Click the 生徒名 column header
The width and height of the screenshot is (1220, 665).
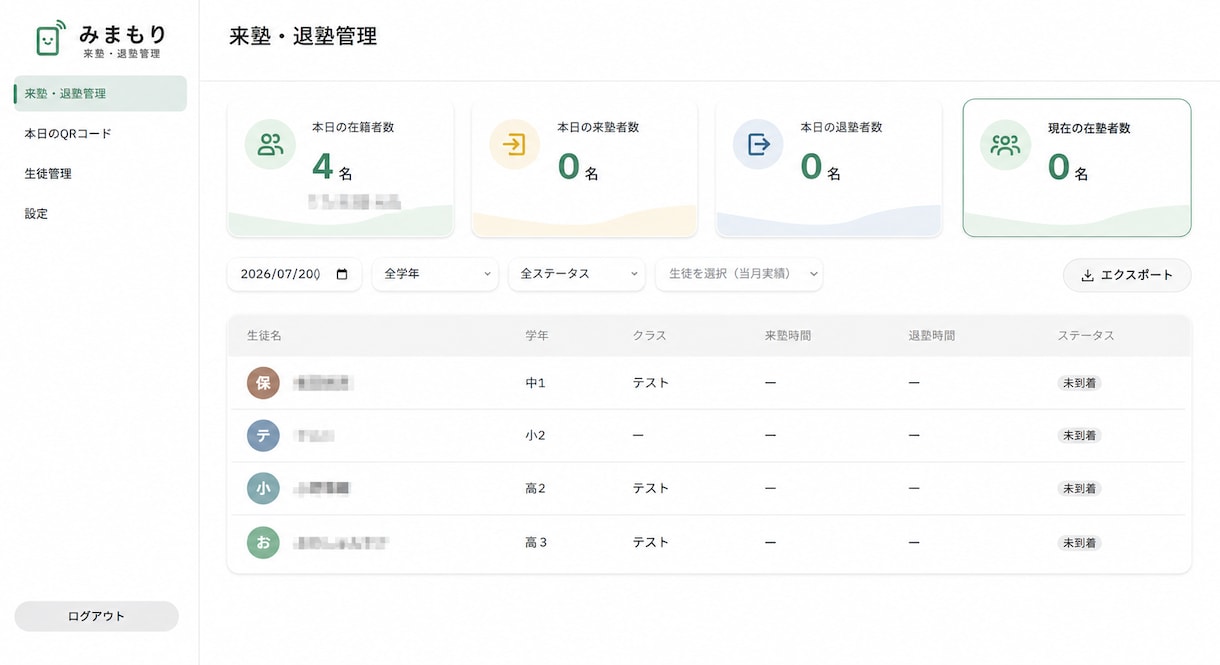coord(264,336)
